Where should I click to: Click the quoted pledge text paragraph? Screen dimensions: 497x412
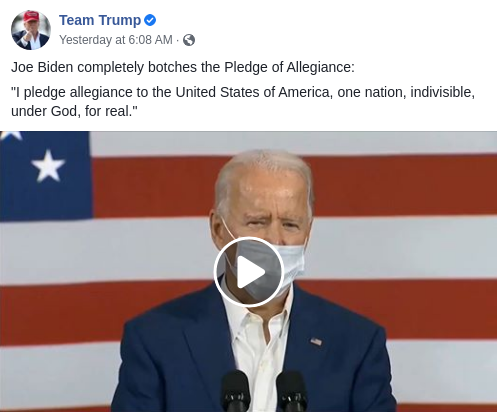243,102
